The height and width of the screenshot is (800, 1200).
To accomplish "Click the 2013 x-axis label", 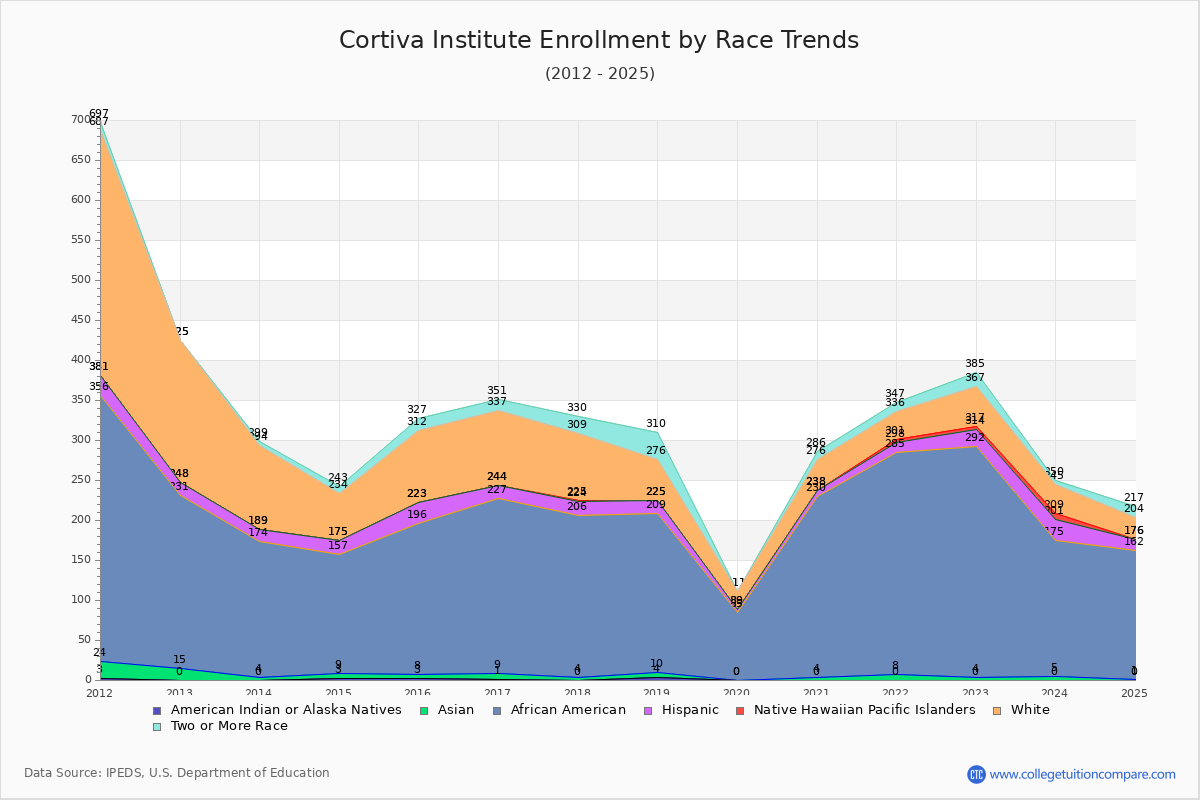I will pos(180,693).
